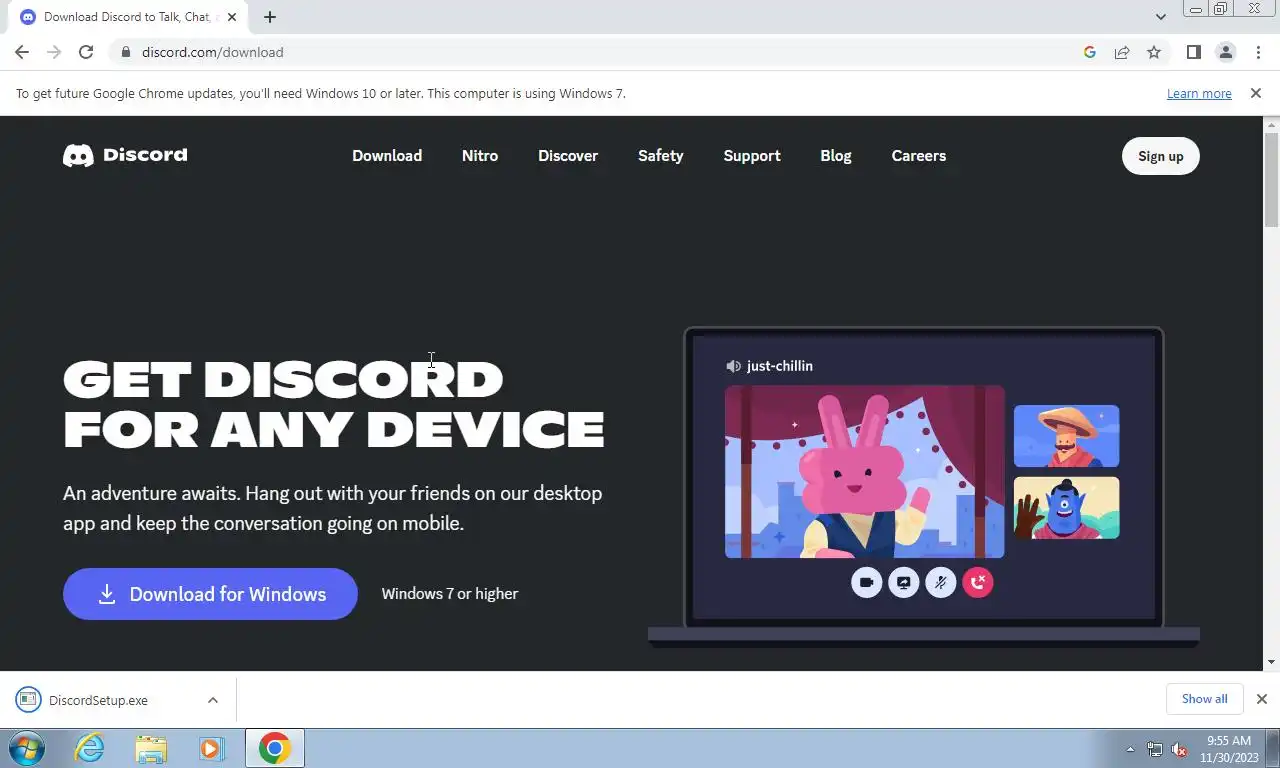The width and height of the screenshot is (1280, 768).
Task: Close the Discord download tab
Action: [231, 17]
